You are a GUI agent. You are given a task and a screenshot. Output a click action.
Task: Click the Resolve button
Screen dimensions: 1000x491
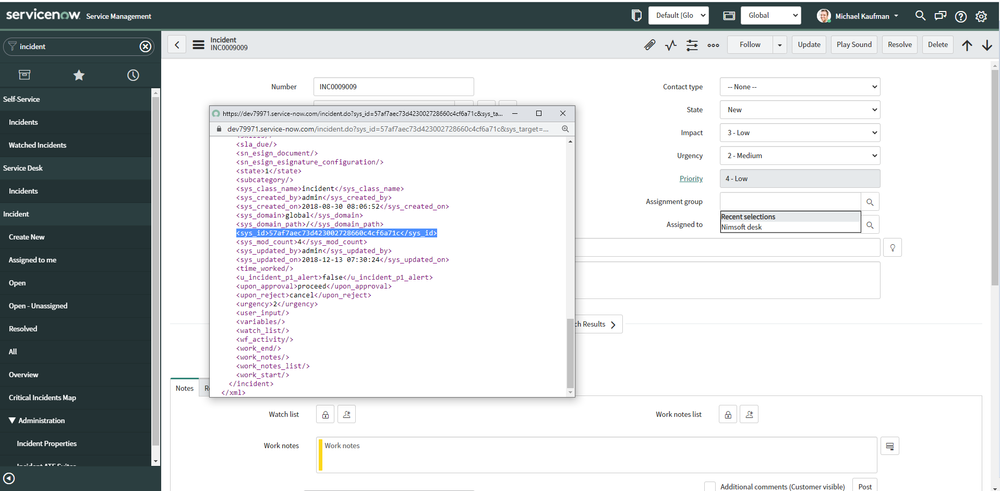point(899,45)
